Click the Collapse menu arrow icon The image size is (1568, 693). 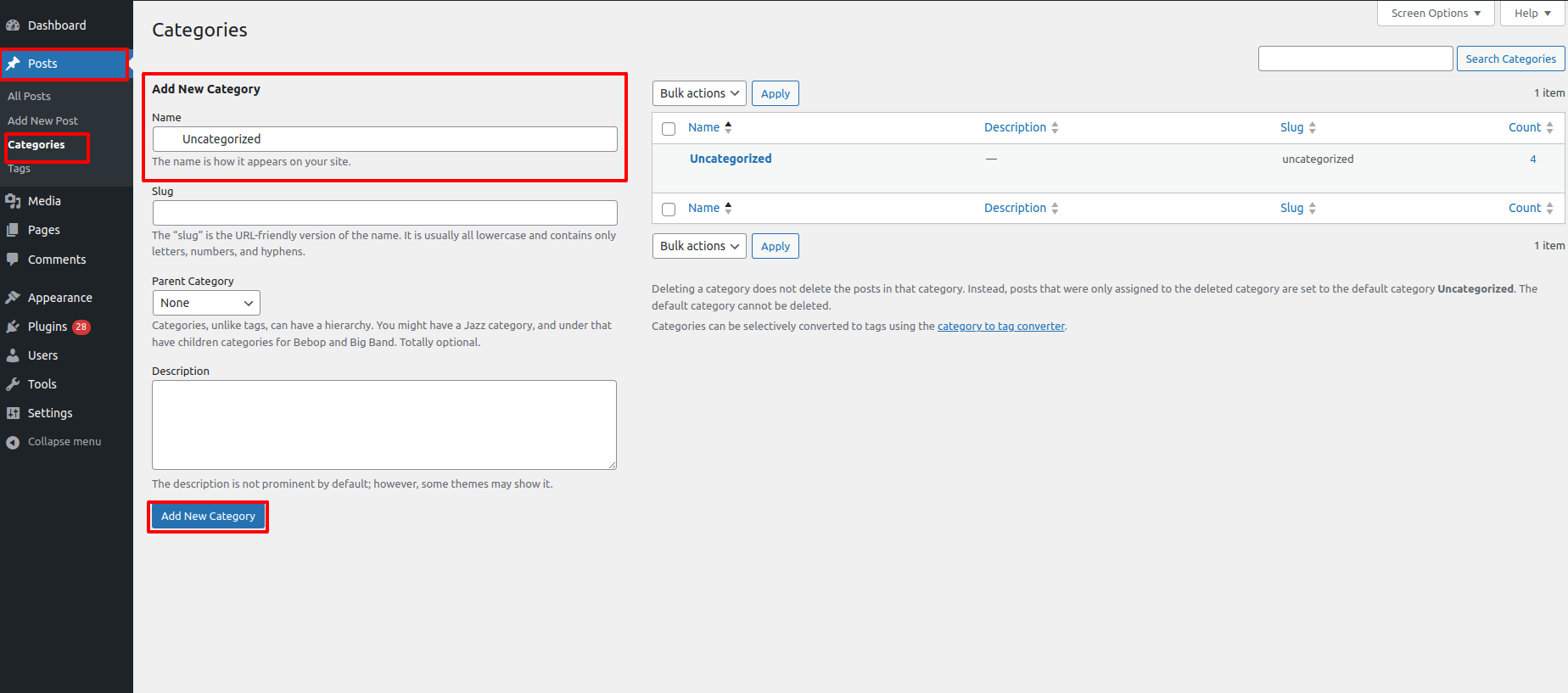coord(13,442)
